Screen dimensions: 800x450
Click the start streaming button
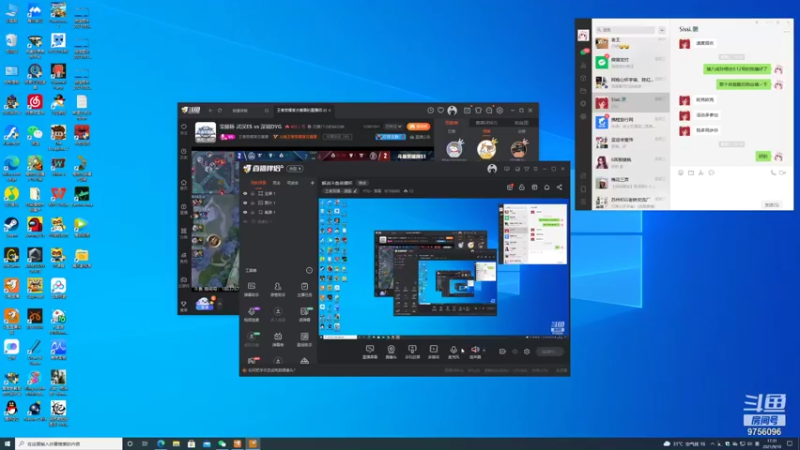549,352
